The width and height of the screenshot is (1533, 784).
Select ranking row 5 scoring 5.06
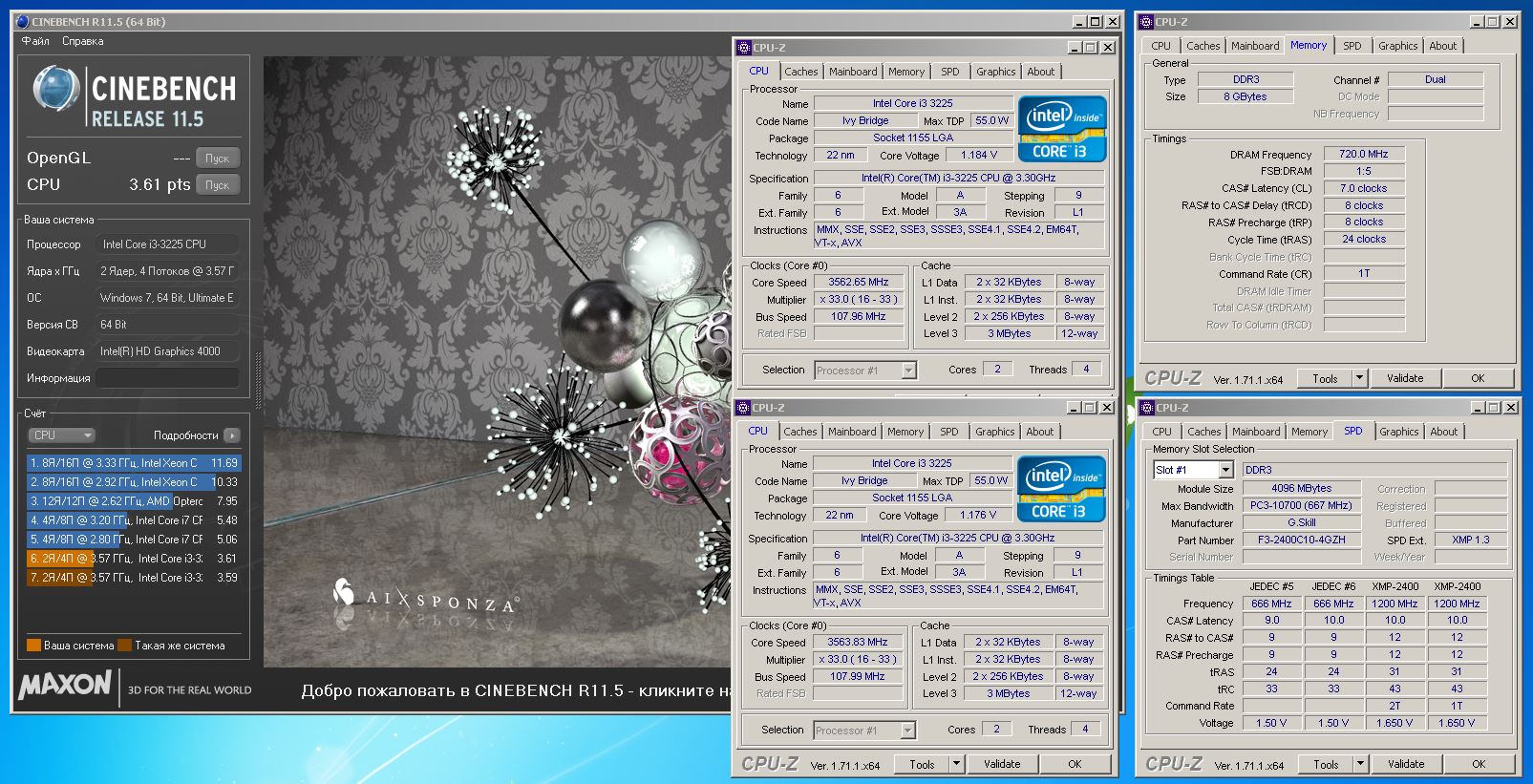coord(134,540)
